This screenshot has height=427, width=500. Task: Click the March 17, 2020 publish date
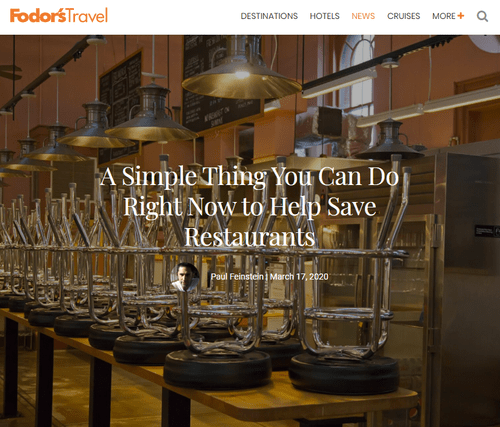click(x=299, y=277)
